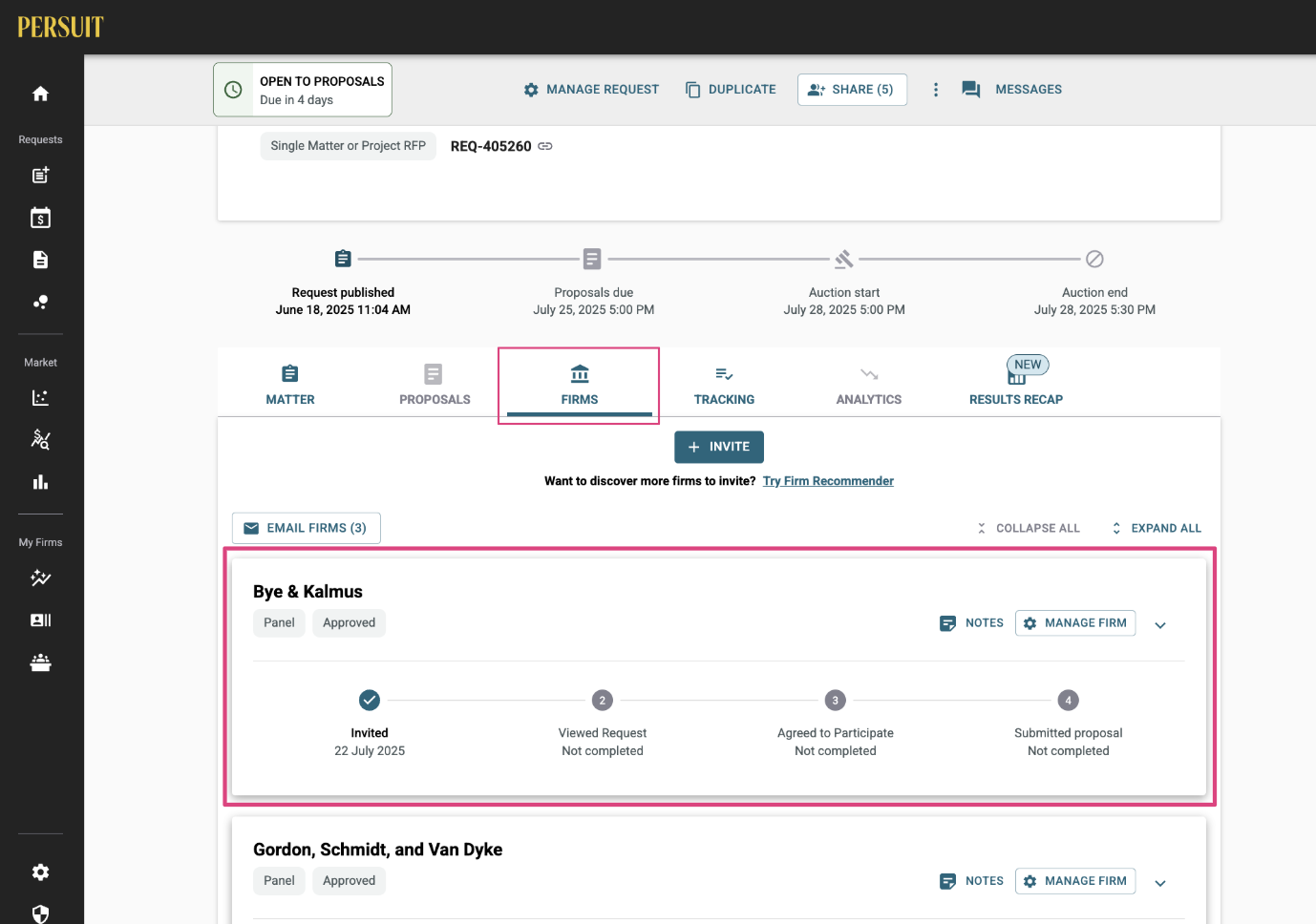Image resolution: width=1316 pixels, height=924 pixels.
Task: Click step 2 Viewed Request circle
Action: click(x=602, y=701)
